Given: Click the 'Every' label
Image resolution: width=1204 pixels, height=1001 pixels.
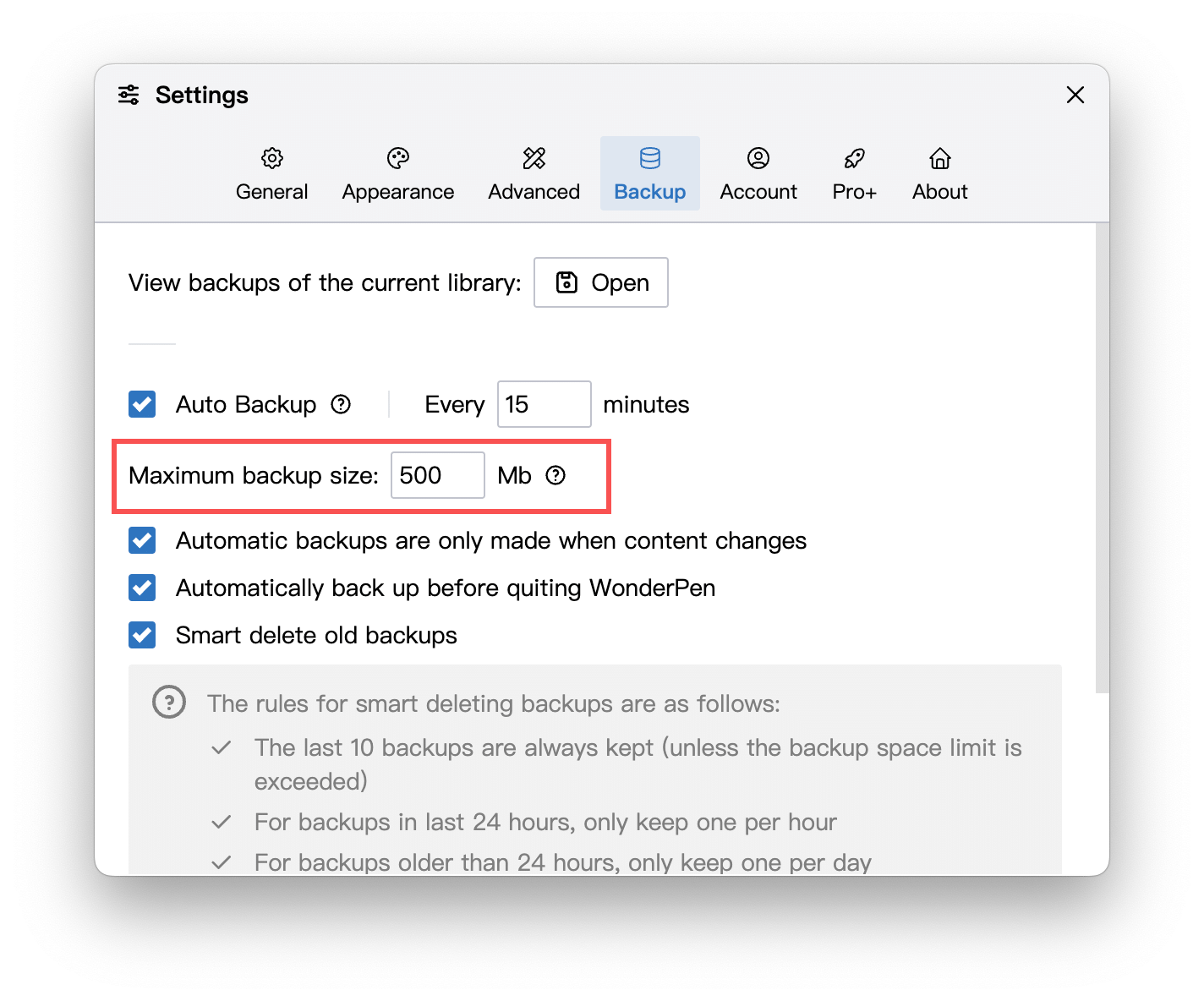Looking at the screenshot, I should point(455,404).
